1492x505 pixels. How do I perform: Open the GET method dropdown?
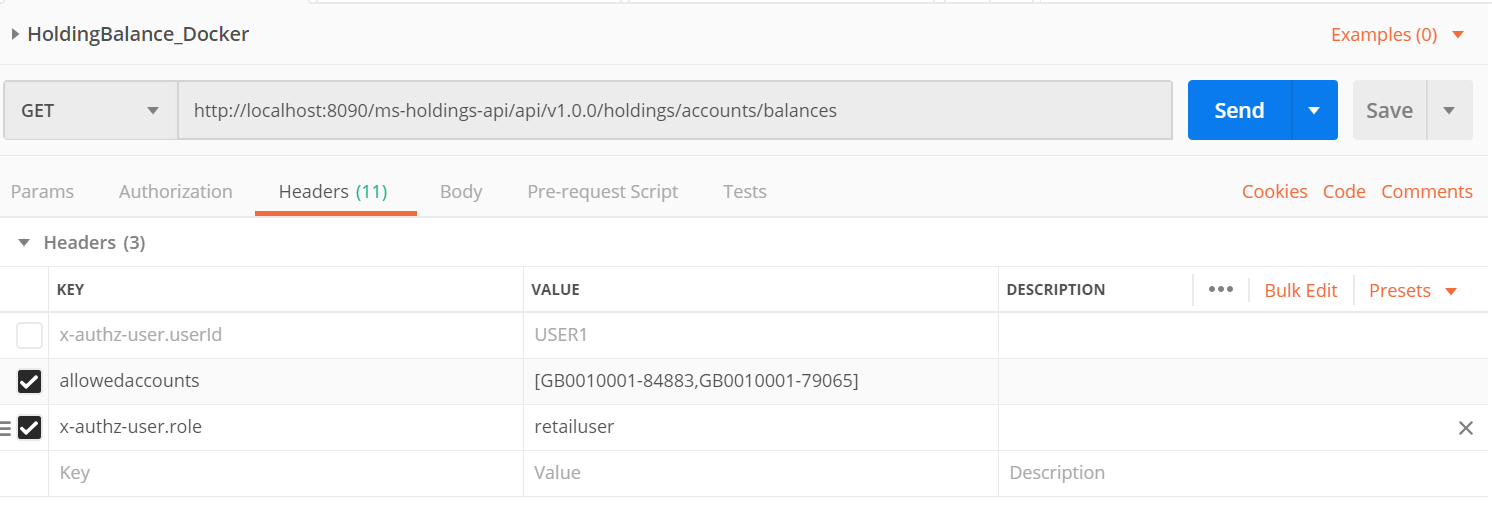click(90, 110)
